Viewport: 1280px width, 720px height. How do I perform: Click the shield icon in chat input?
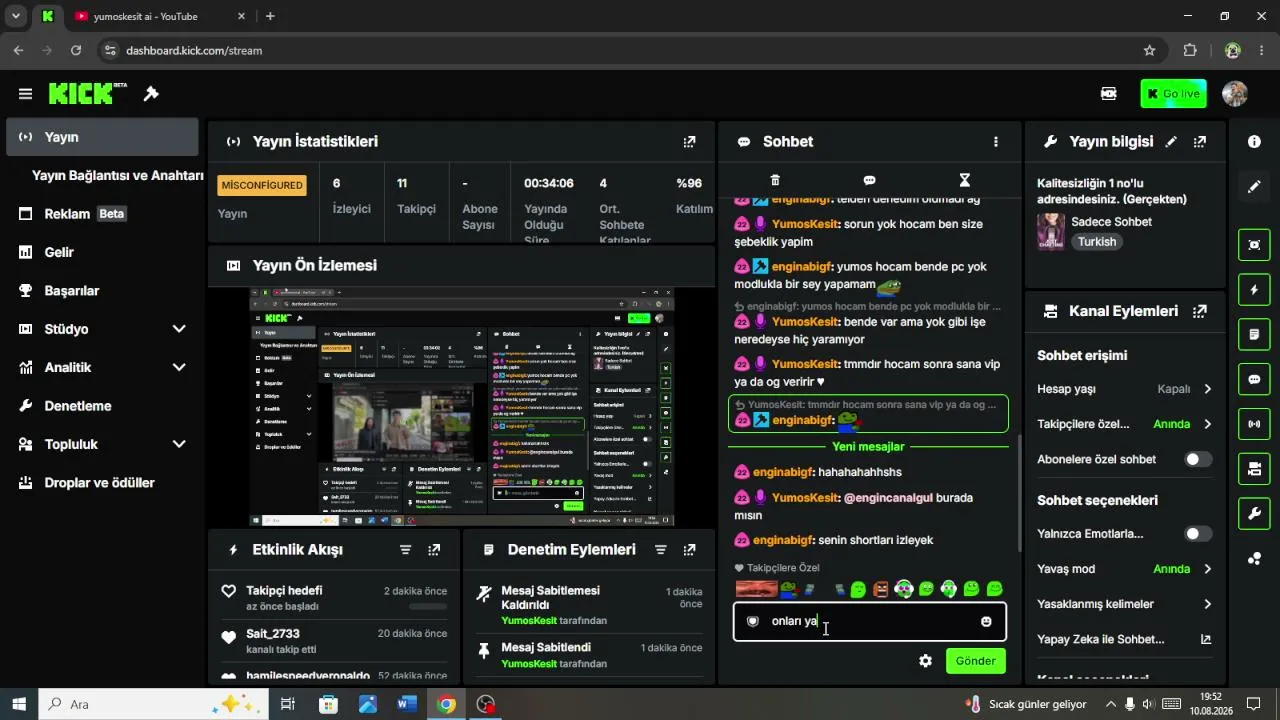(753, 622)
